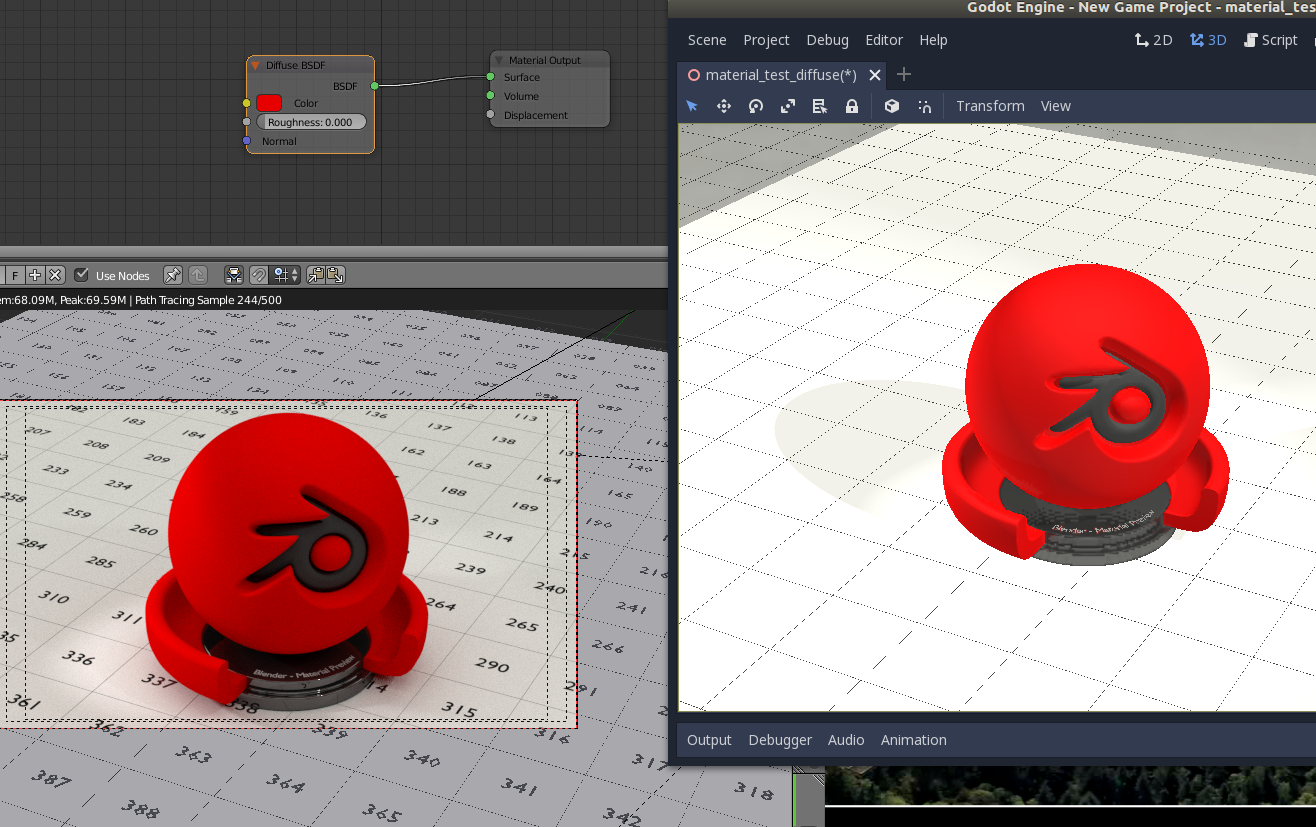Activate the Godot Rotate Mode tool
Viewport: 1316px width, 827px height.
[x=756, y=106]
